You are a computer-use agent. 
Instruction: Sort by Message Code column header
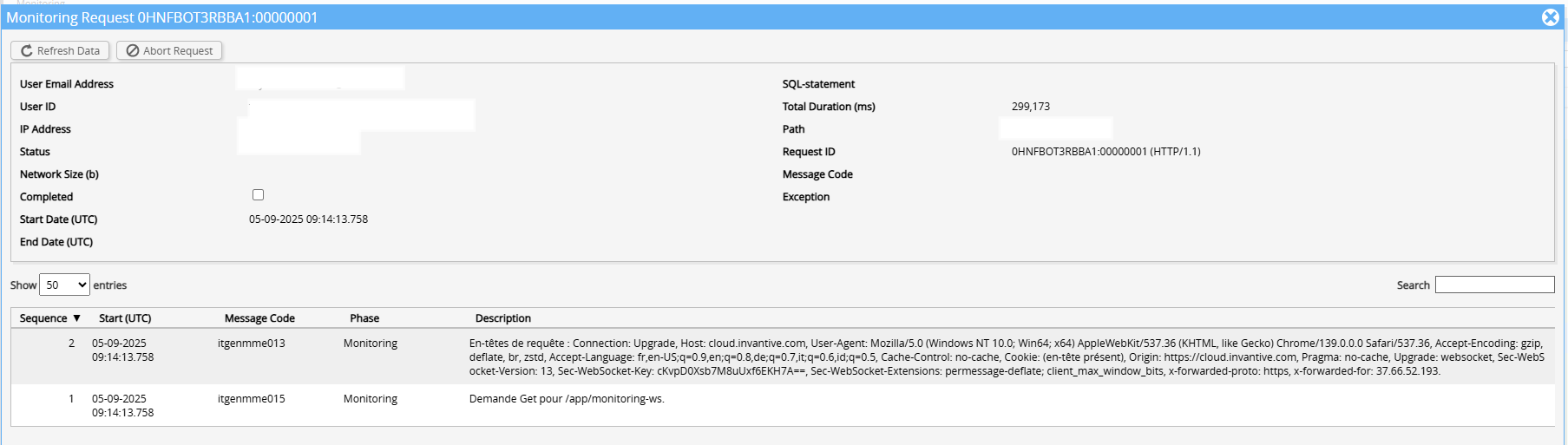pos(259,318)
